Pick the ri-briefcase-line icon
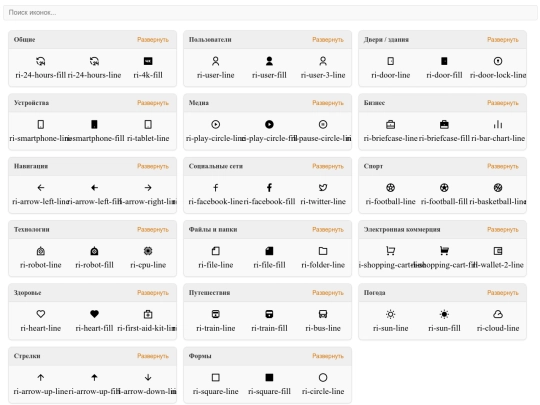 coord(391,124)
